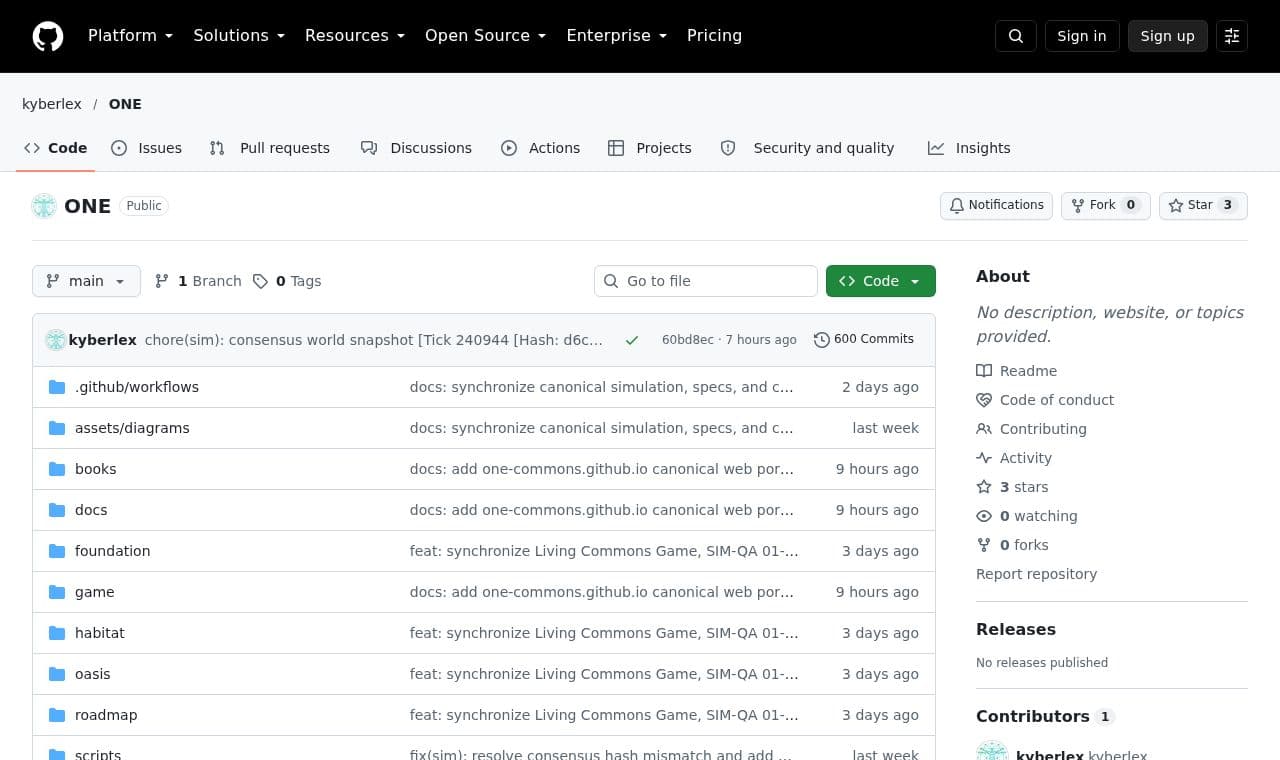Expand the Solutions menu

tap(239, 36)
